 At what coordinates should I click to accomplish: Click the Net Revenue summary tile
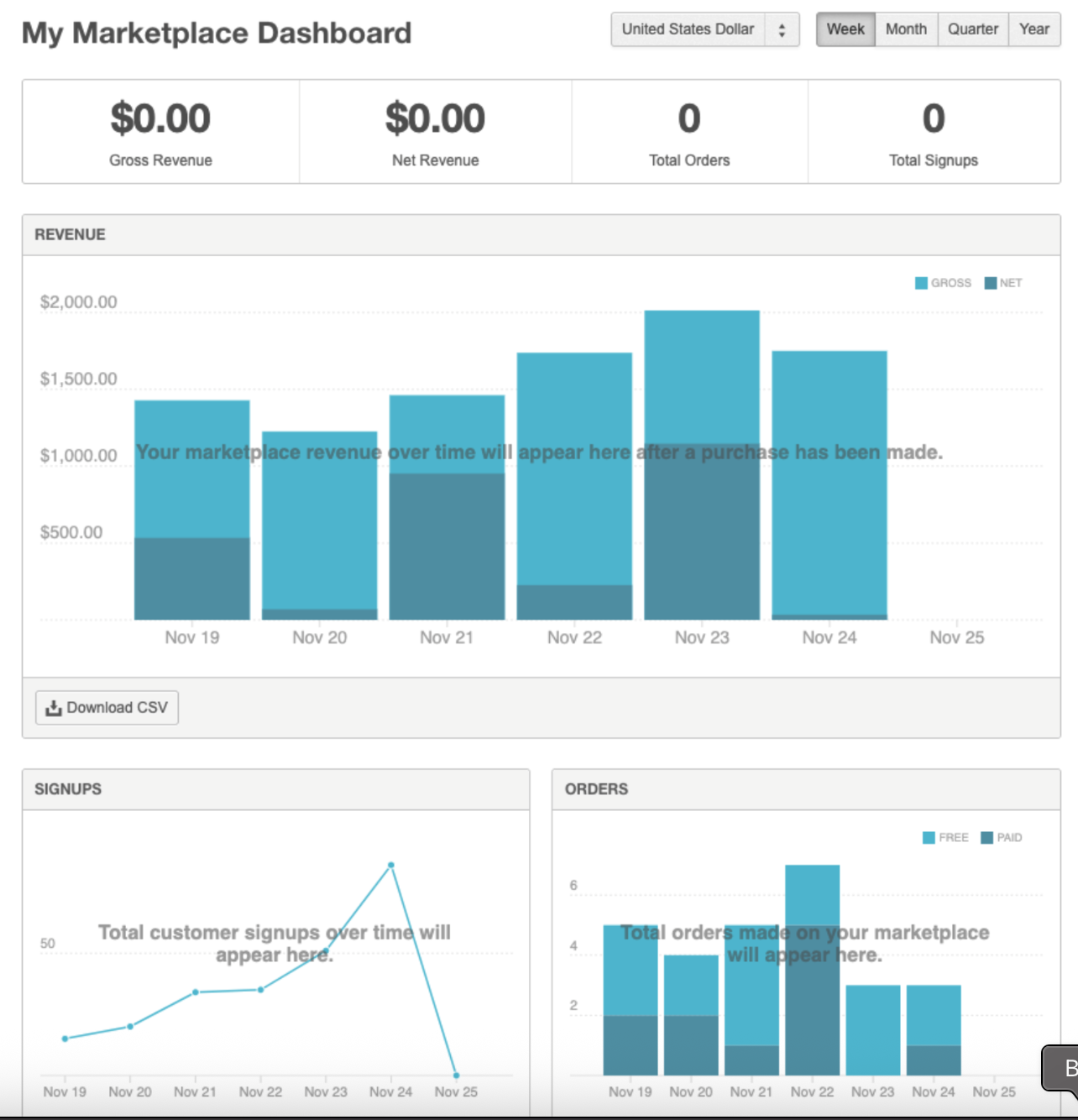(435, 132)
